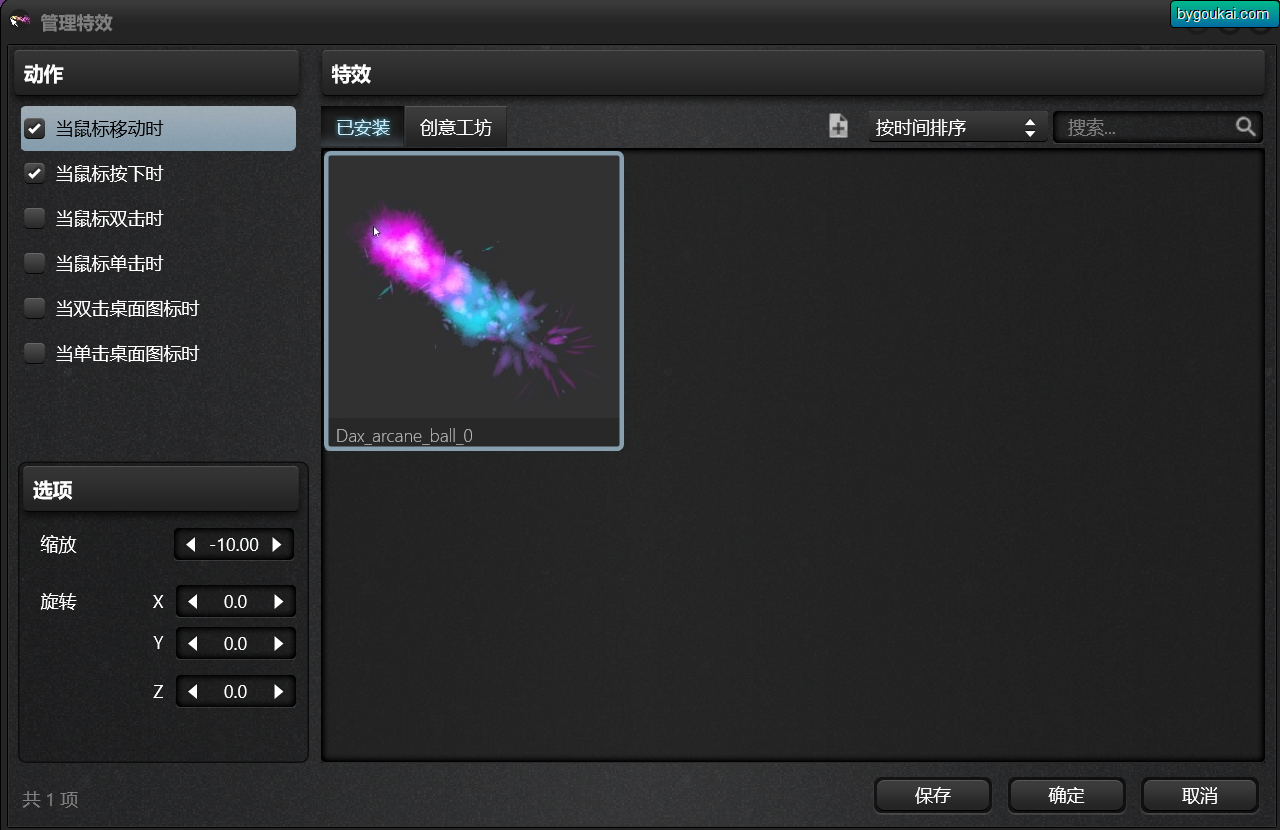The height and width of the screenshot is (830, 1280).
Task: Click the rotation Z value field
Action: (x=235, y=691)
